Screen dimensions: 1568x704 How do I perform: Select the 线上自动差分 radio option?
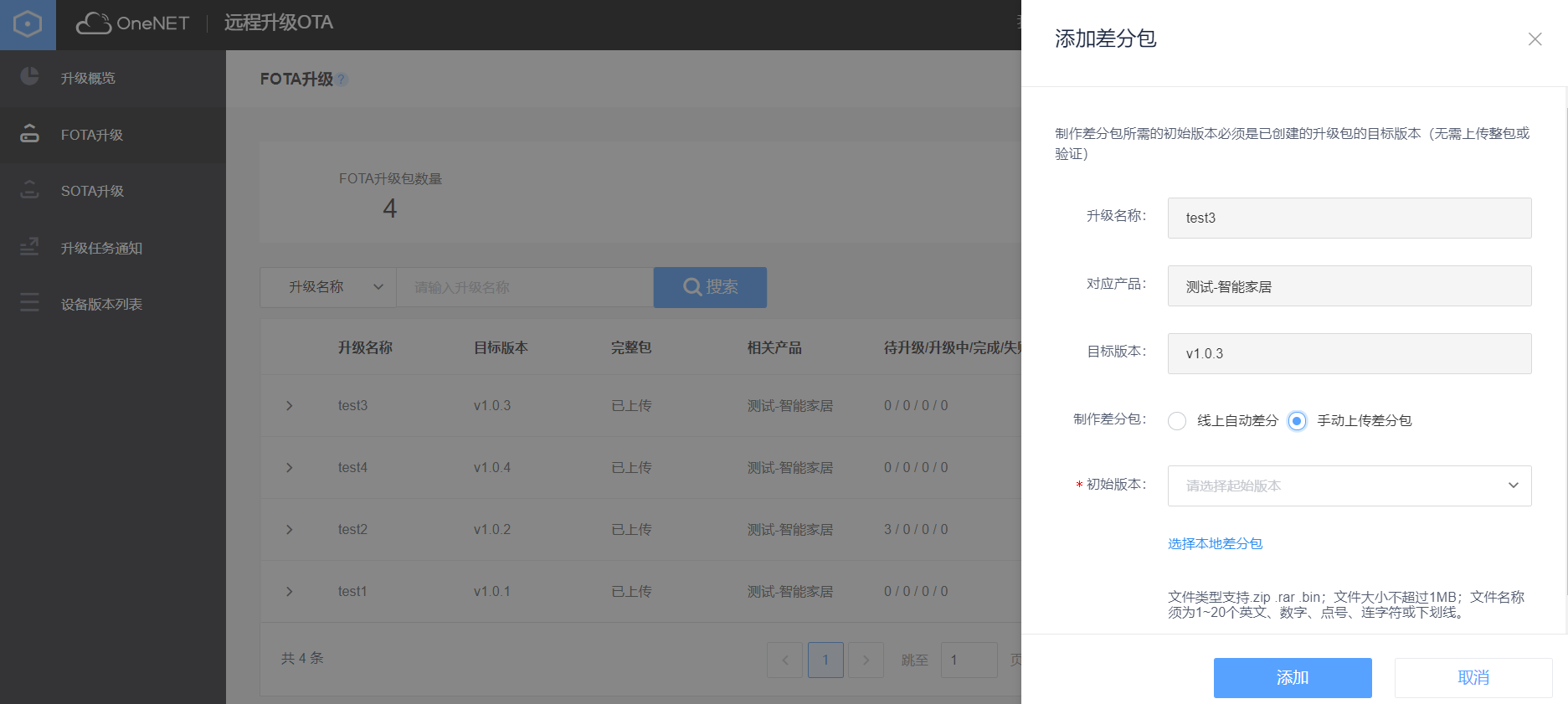(1177, 421)
